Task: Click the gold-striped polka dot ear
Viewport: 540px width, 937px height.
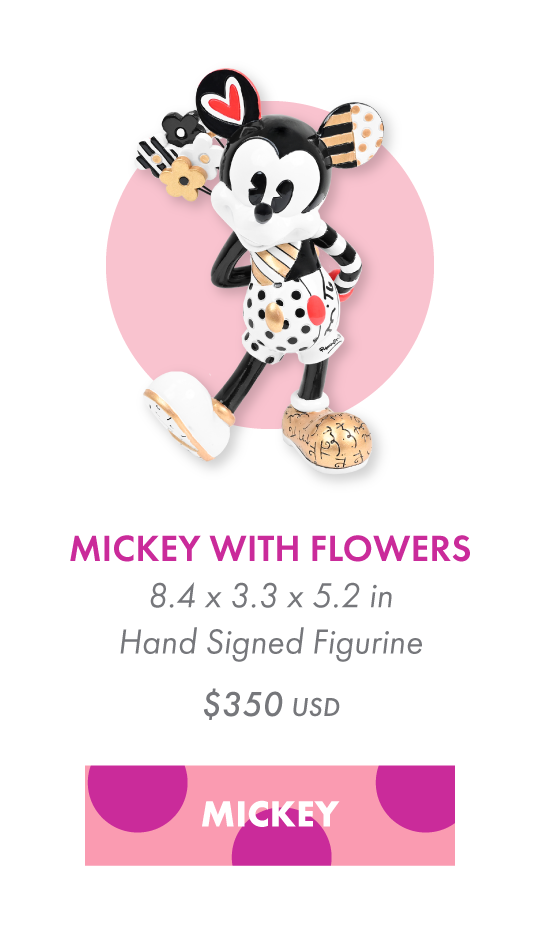Action: coord(350,134)
